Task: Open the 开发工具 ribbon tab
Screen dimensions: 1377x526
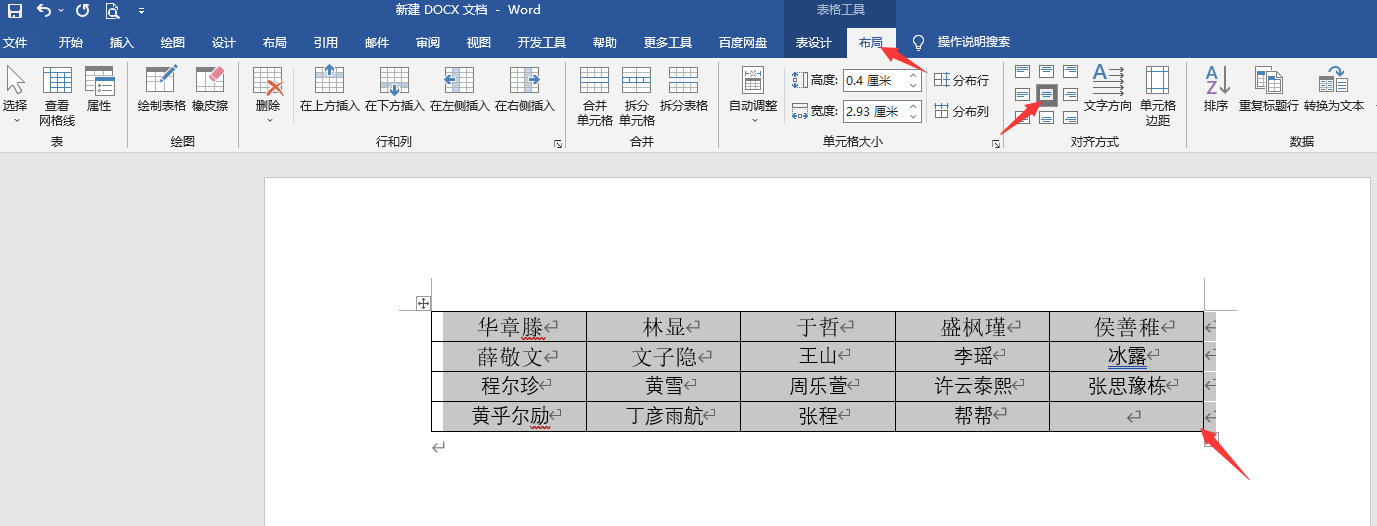Action: point(542,42)
